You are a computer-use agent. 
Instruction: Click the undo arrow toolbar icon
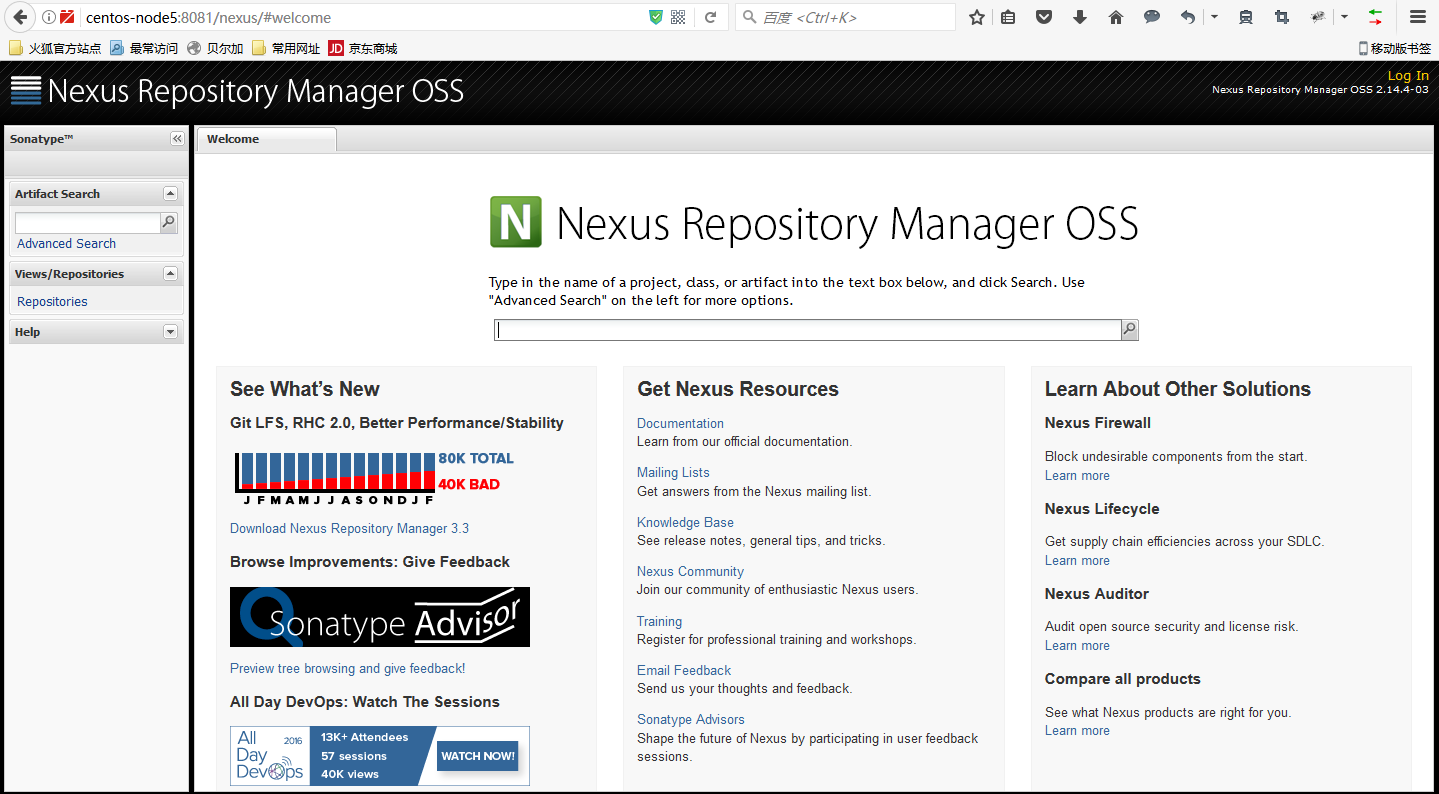pos(1188,17)
